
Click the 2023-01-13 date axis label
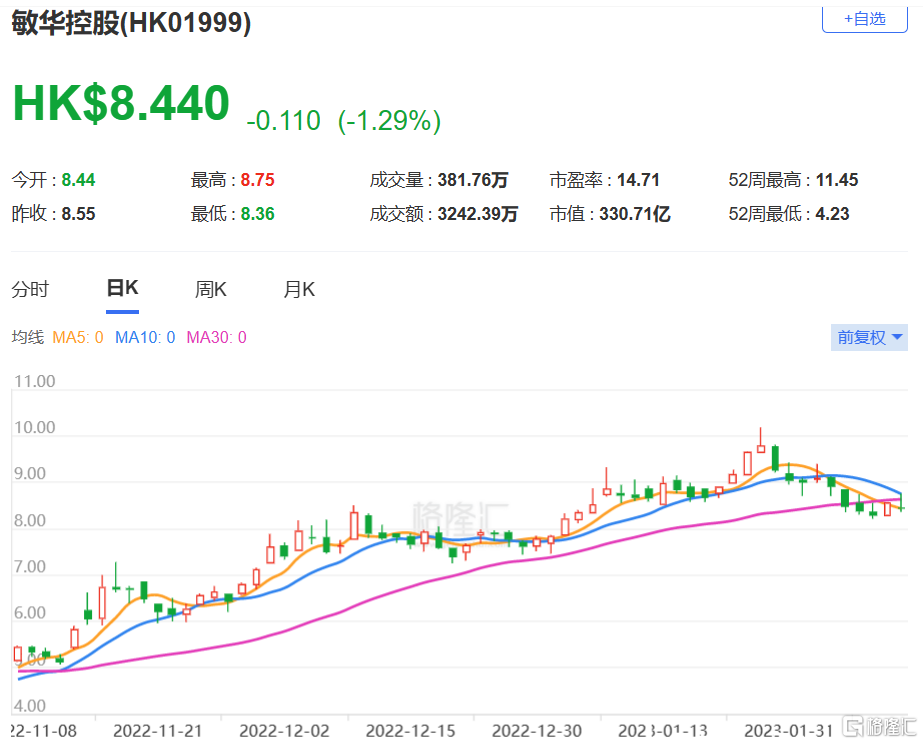click(x=663, y=731)
